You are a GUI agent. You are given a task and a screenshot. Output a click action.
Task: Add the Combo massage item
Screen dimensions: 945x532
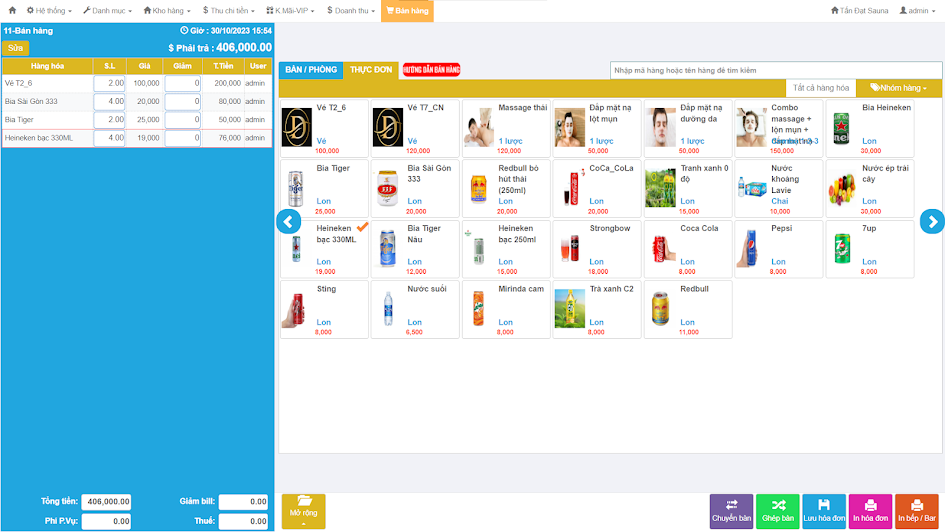(x=779, y=128)
